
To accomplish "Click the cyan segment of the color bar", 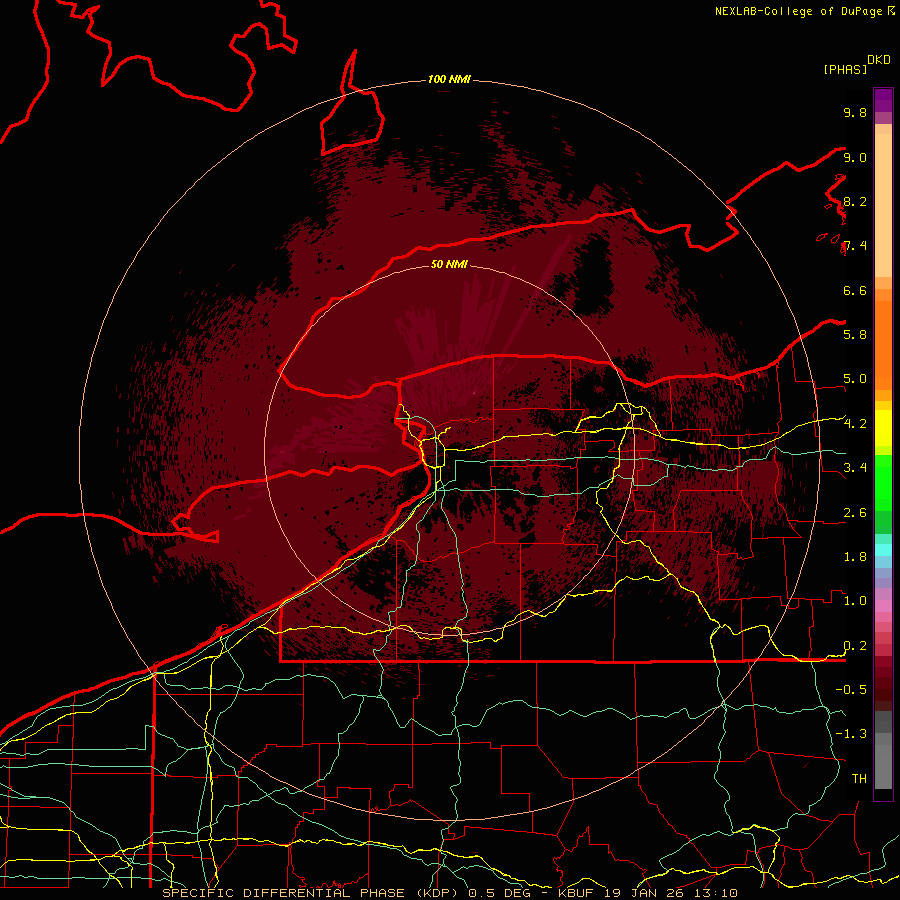I will pos(883,550).
